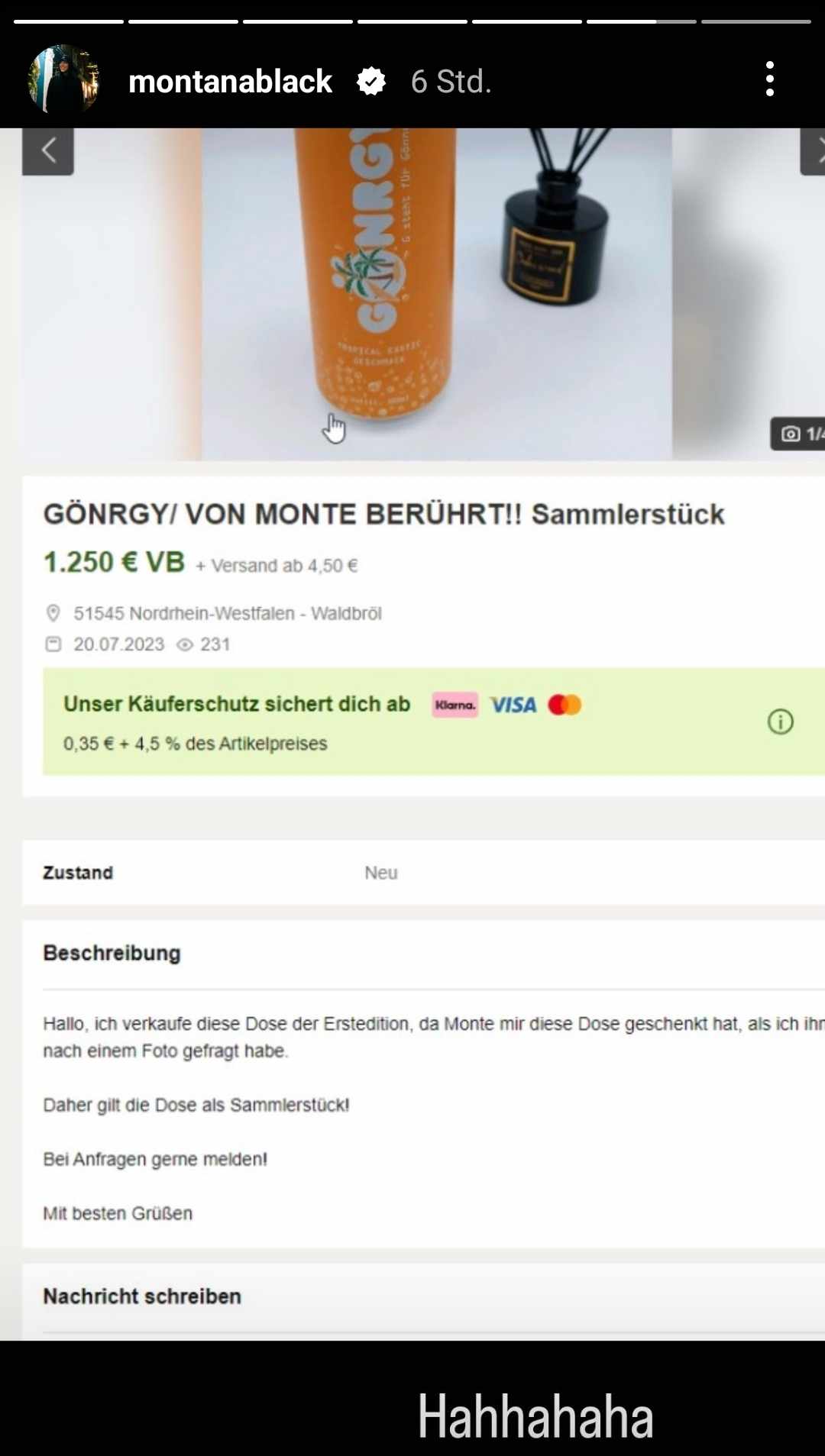Tap the verified badge icon
The height and width of the screenshot is (1456, 825).
371,81
